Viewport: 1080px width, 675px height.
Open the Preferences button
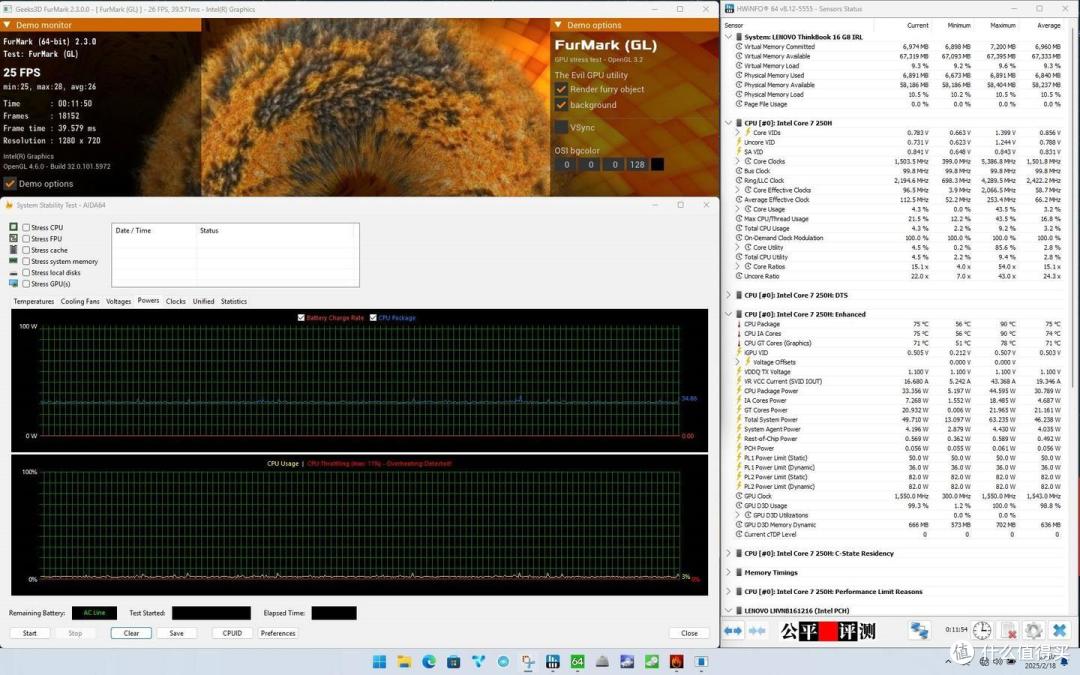tap(278, 633)
